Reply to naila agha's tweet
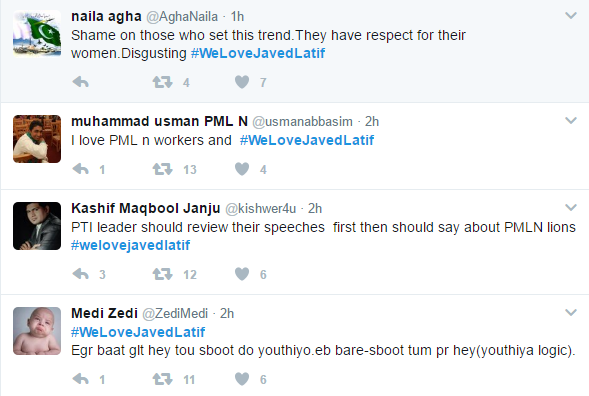This screenshot has width=589, height=396. click(x=80, y=82)
